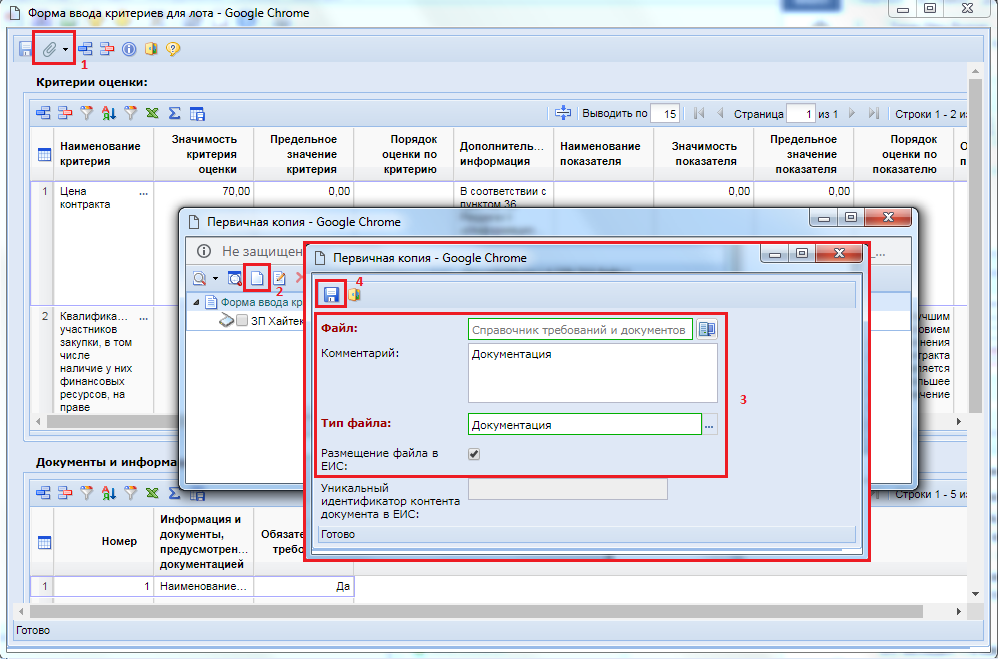The height and width of the screenshot is (660, 999).
Task: Click the bottom horizontal scrollbar of main window
Action: [x=476, y=612]
